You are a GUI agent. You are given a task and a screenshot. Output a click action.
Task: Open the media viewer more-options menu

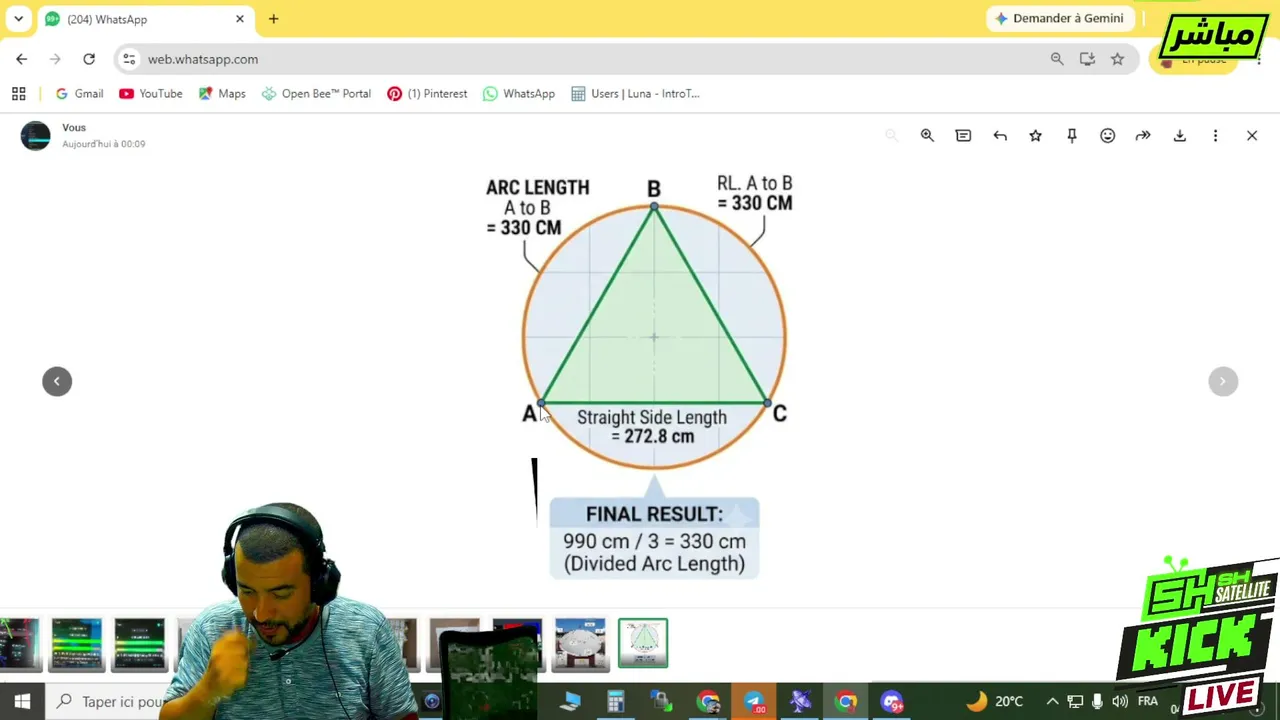pos(1215,136)
